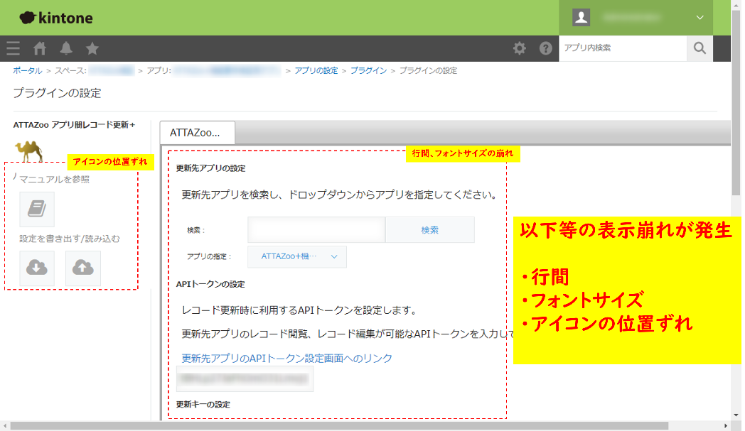Expand the user account dropdown chevron
745x431 pixels.
(700, 18)
